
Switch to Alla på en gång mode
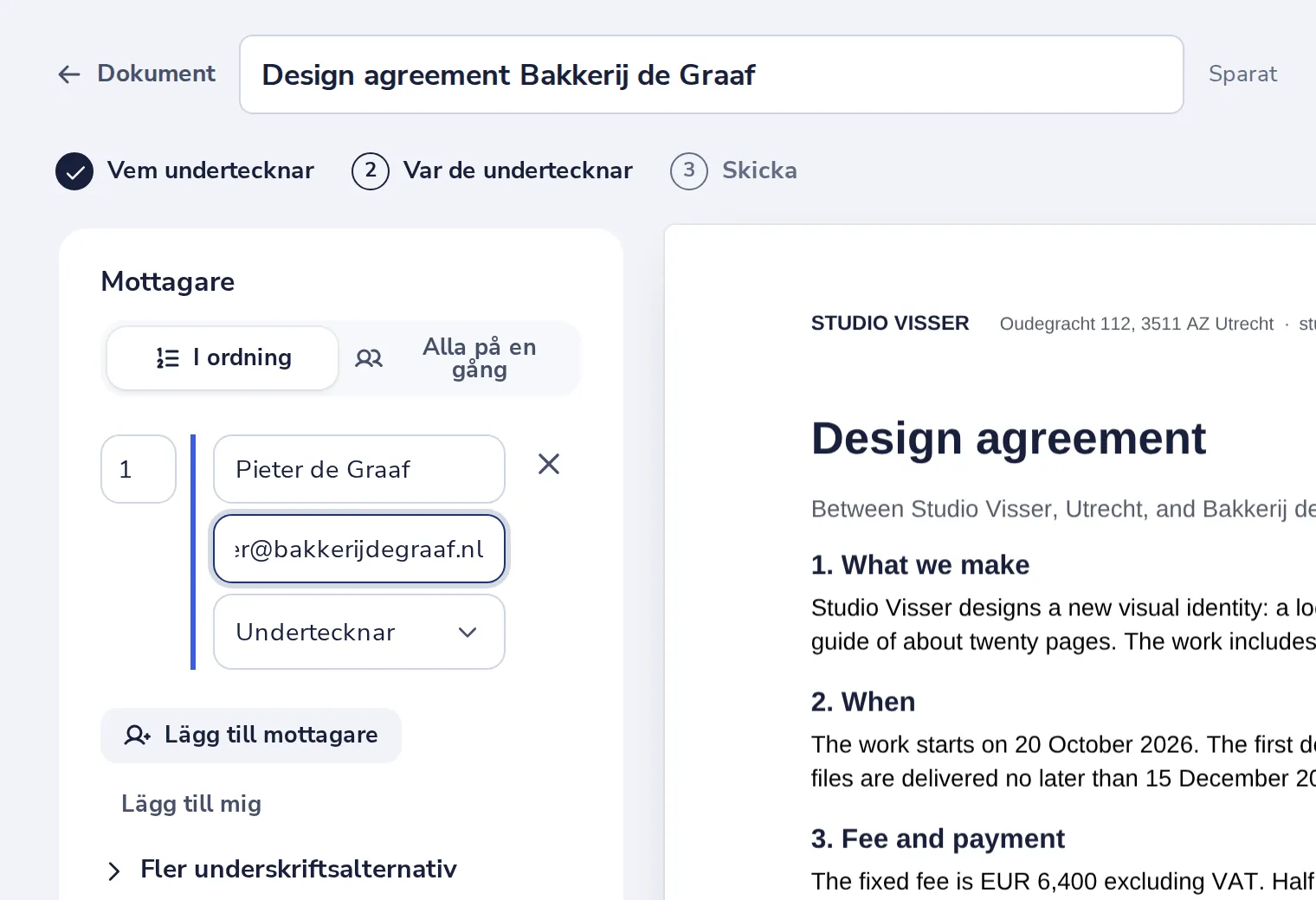(x=458, y=358)
